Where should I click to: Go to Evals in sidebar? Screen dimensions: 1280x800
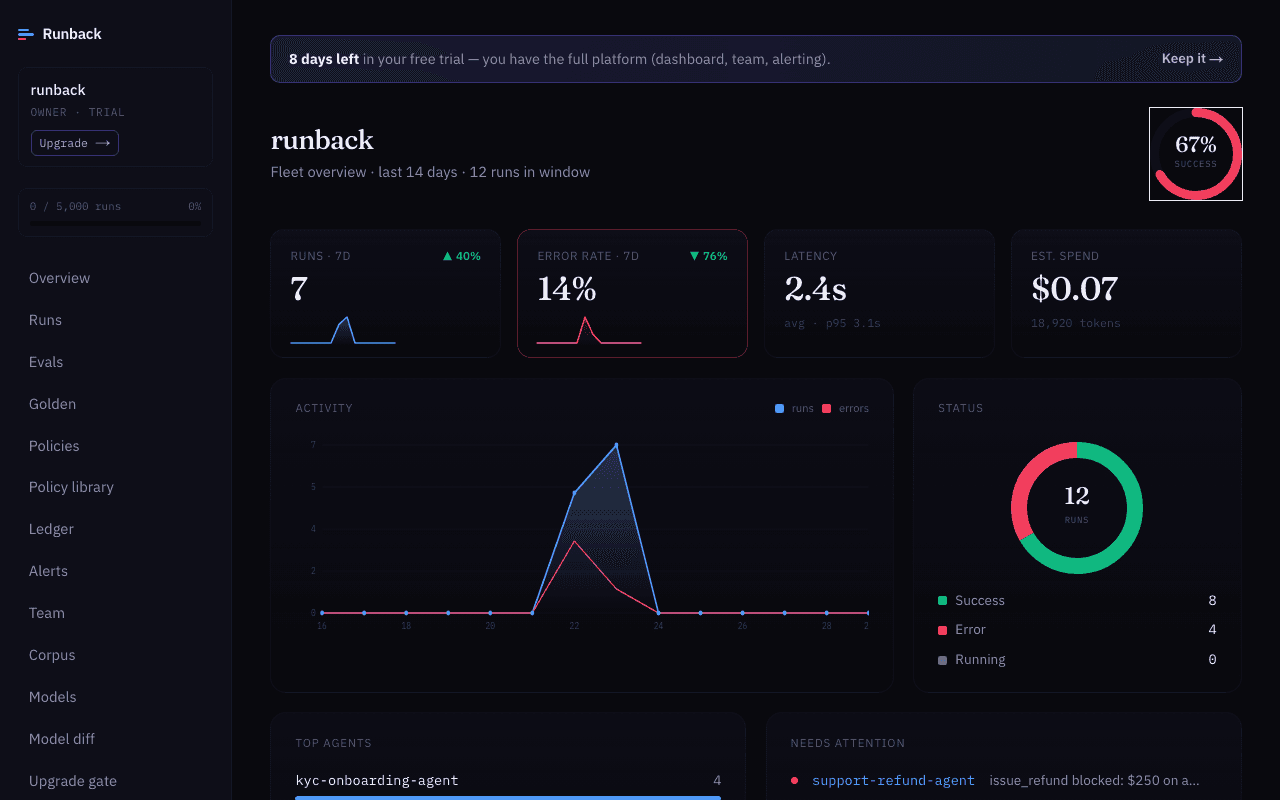(x=46, y=362)
